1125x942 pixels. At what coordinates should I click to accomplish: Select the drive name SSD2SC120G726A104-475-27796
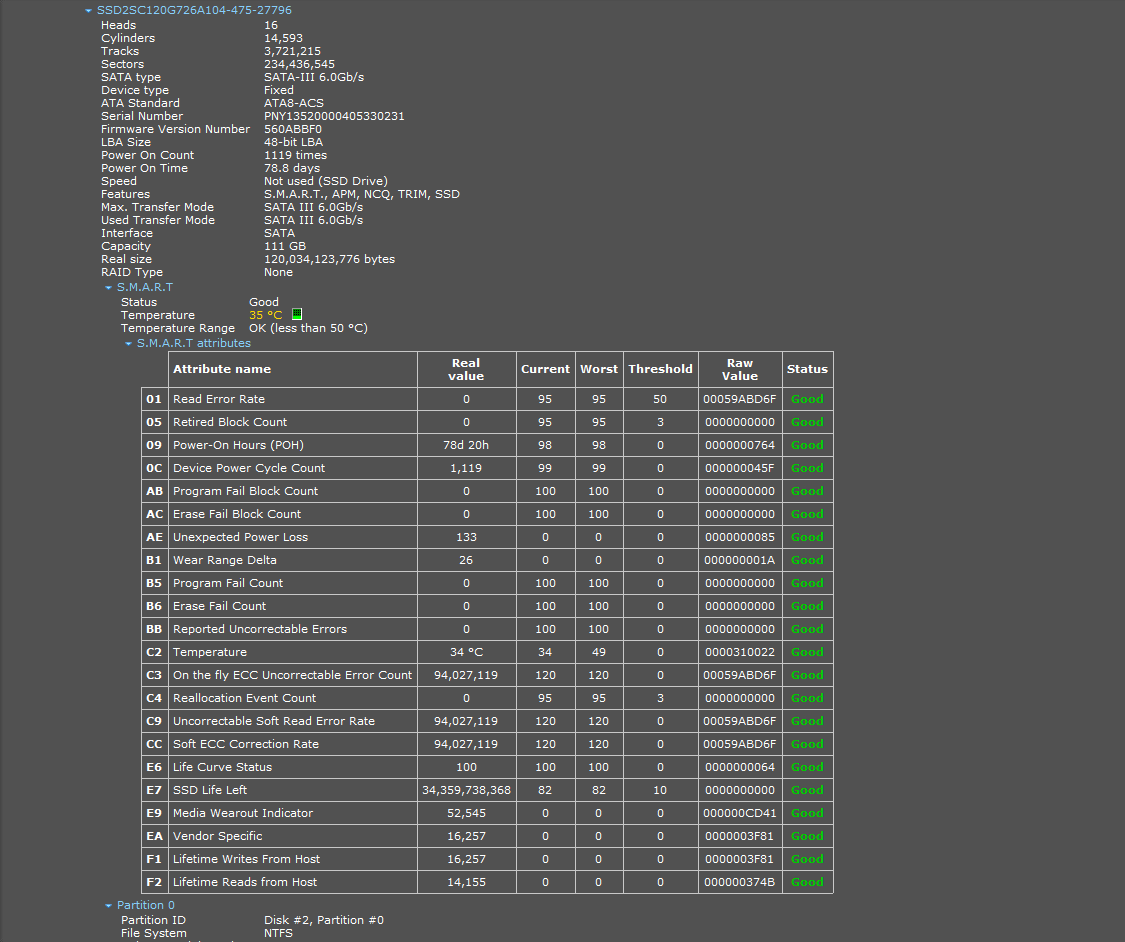(194, 10)
